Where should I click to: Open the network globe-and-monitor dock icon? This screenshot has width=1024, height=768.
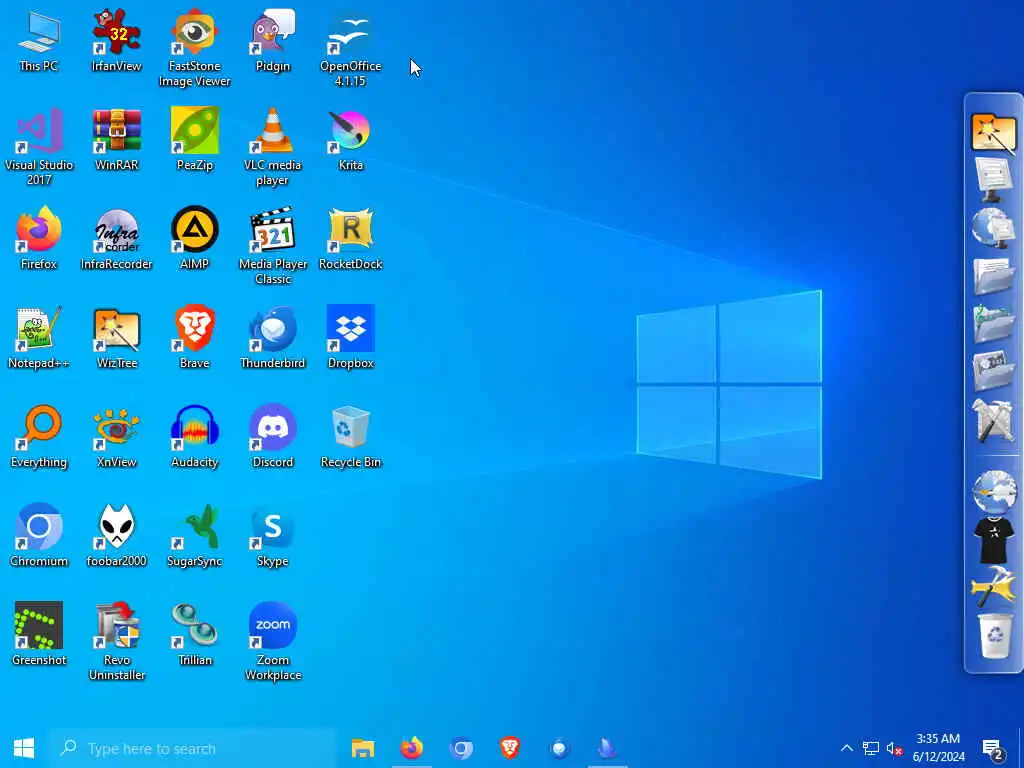pyautogui.click(x=993, y=229)
